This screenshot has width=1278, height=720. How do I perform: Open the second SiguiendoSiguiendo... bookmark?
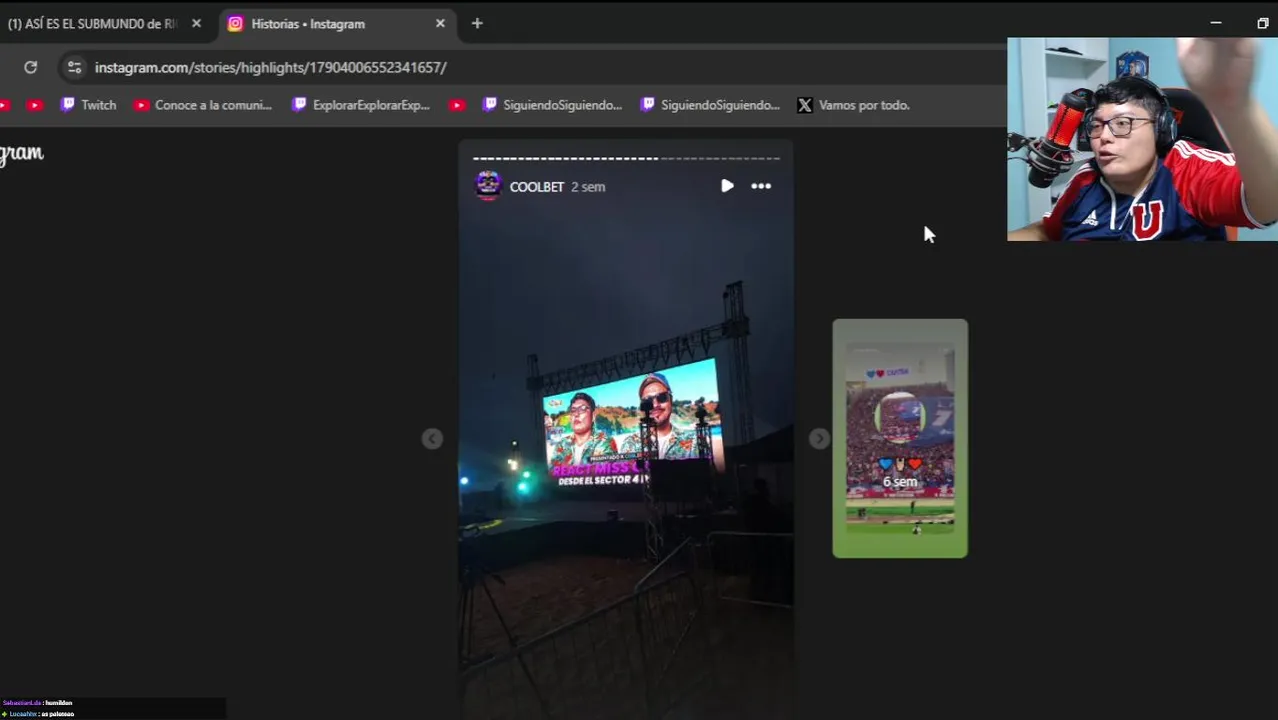[710, 105]
